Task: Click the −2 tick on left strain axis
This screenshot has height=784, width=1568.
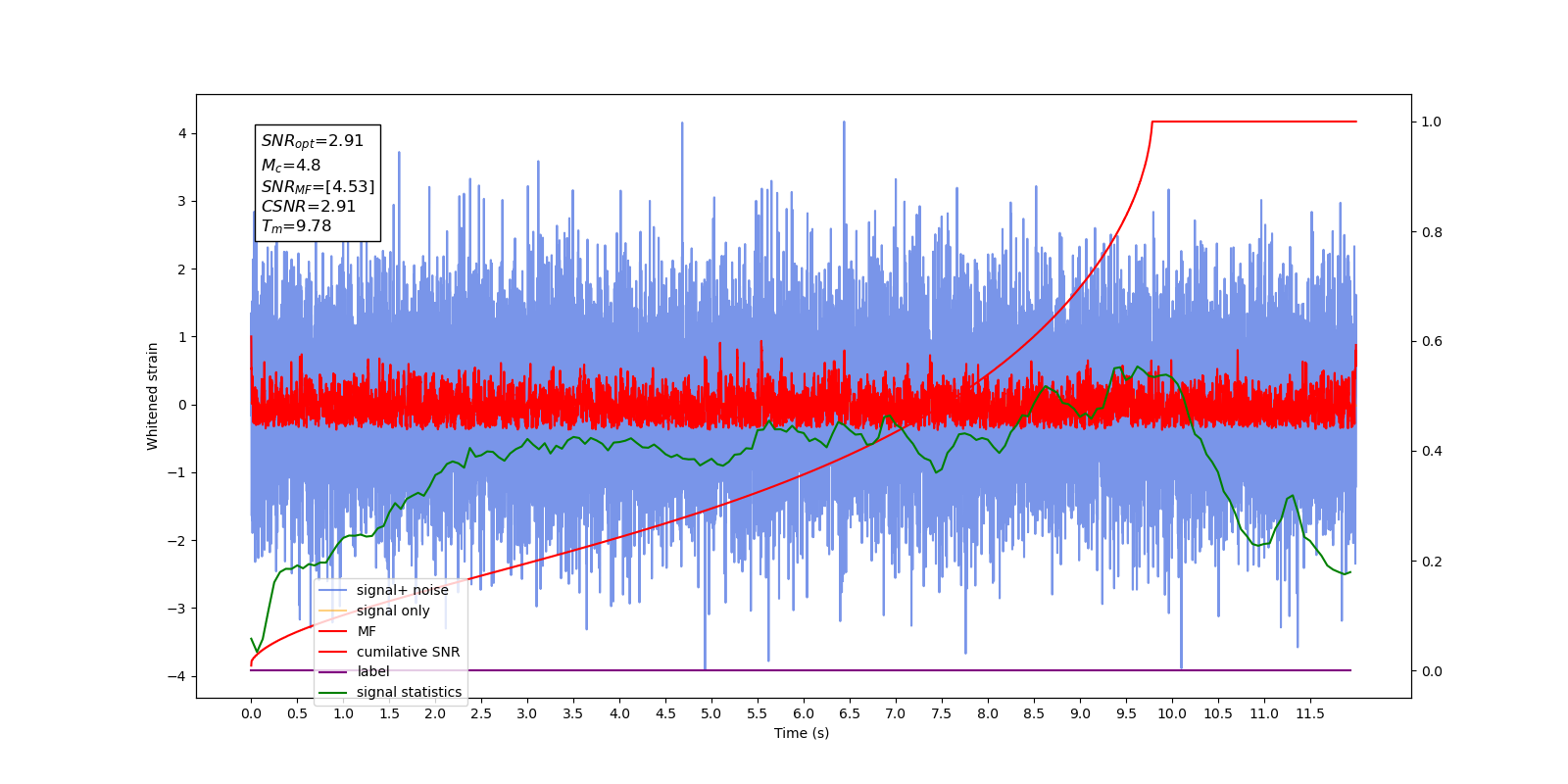Action: [176, 540]
